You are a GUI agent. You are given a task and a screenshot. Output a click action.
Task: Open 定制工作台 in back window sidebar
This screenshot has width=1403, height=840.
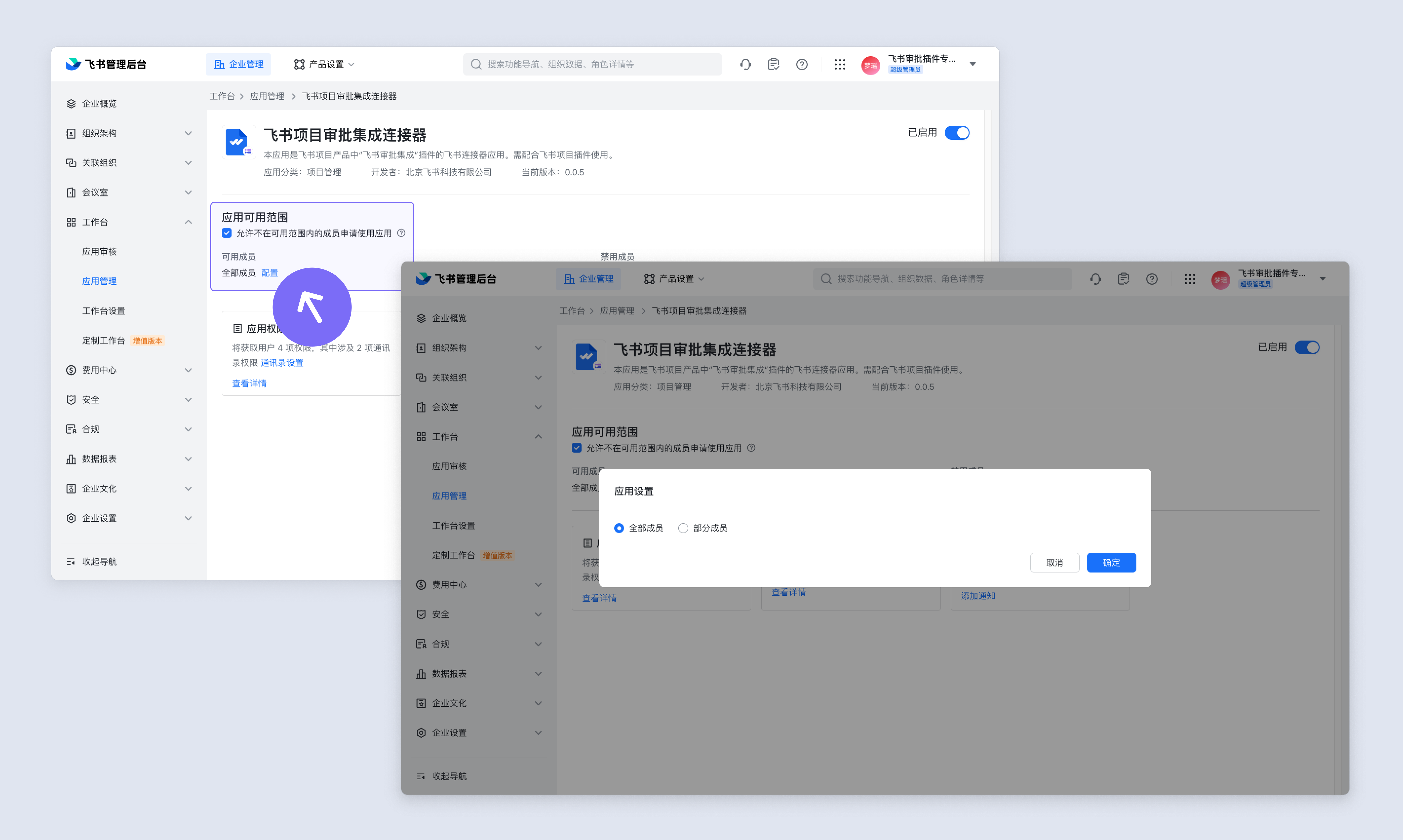coord(104,340)
